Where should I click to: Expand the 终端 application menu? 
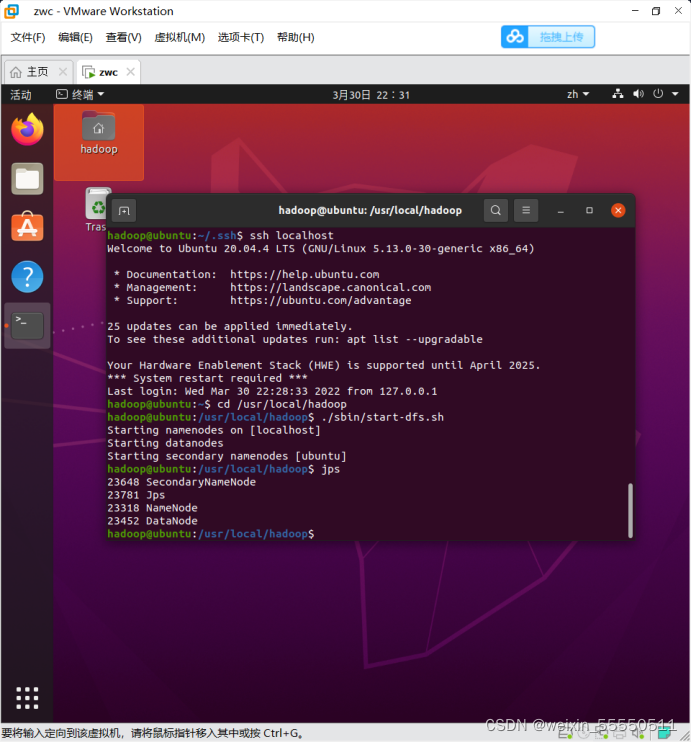click(x=80, y=95)
